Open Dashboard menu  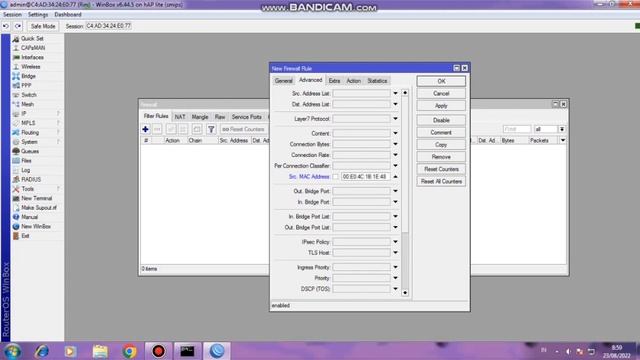click(x=68, y=15)
